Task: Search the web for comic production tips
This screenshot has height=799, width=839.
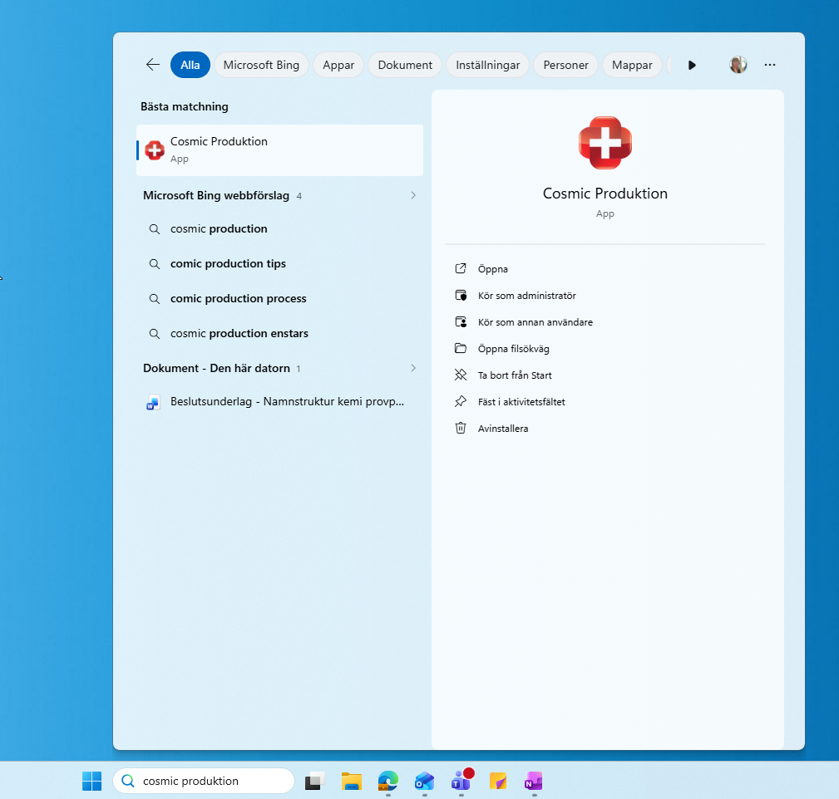Action: 279,264
